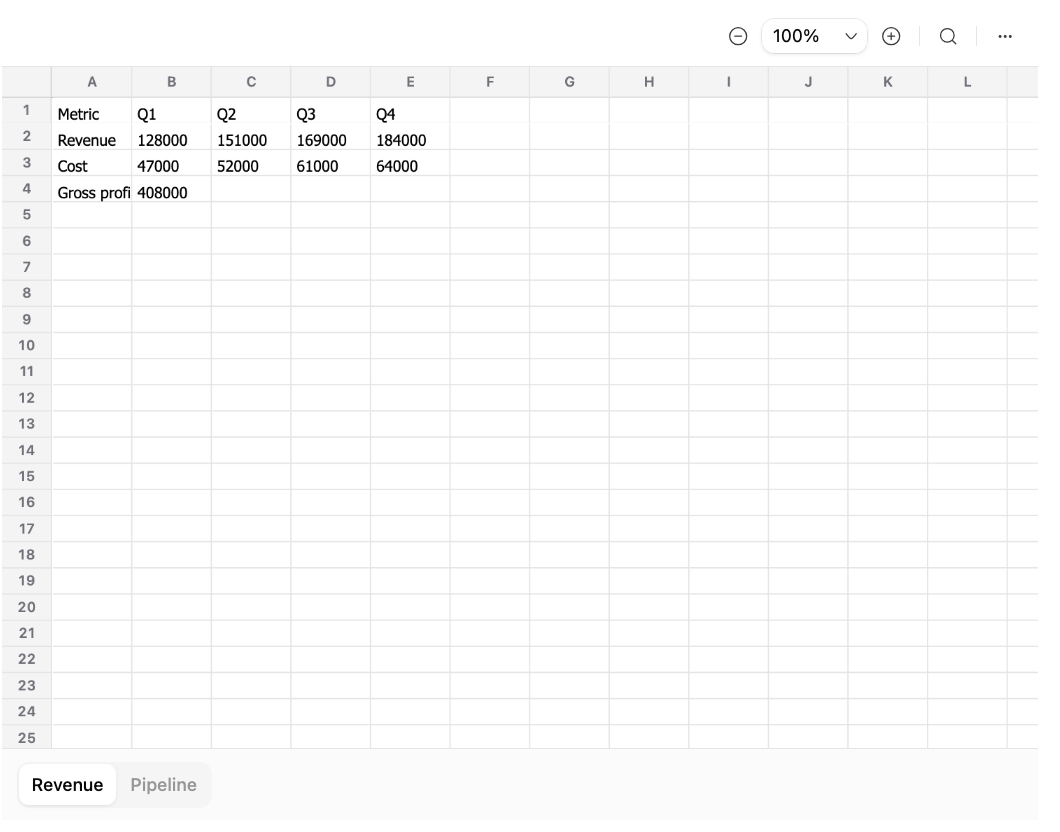Select the cell with 47000
The height and width of the screenshot is (832, 1060).
coord(172,163)
